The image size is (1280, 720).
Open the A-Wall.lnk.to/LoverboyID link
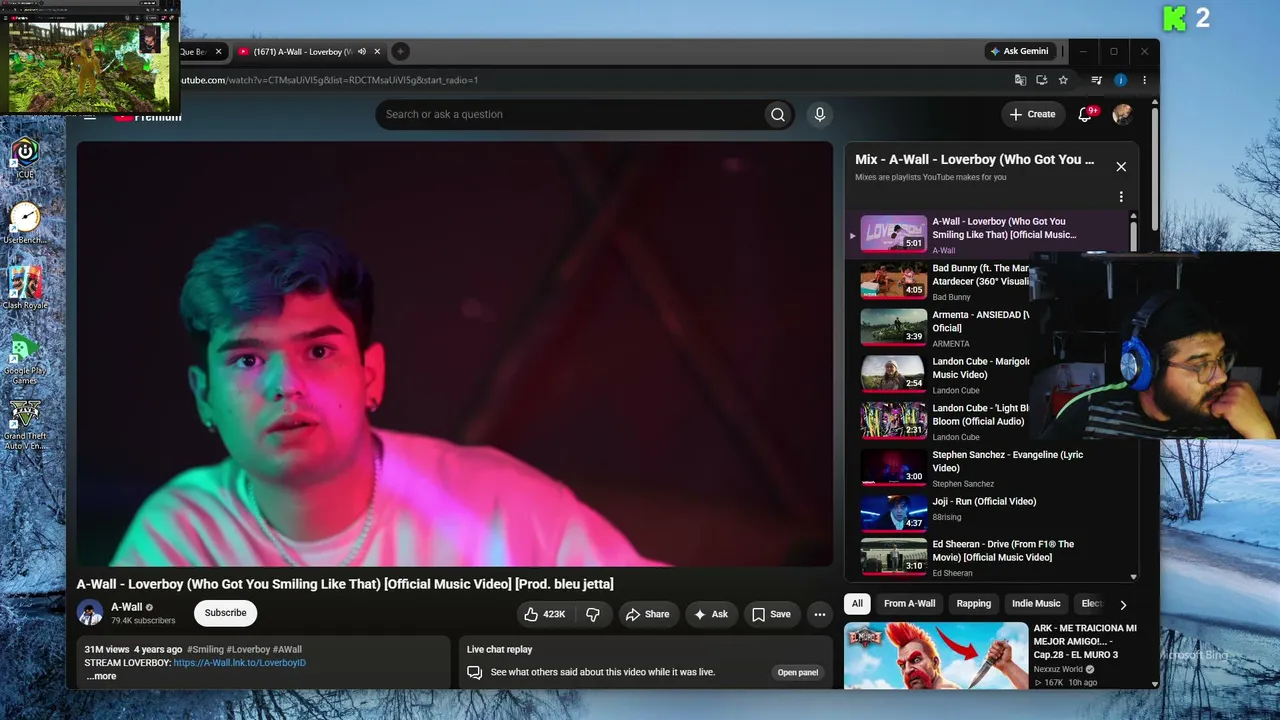pos(240,663)
